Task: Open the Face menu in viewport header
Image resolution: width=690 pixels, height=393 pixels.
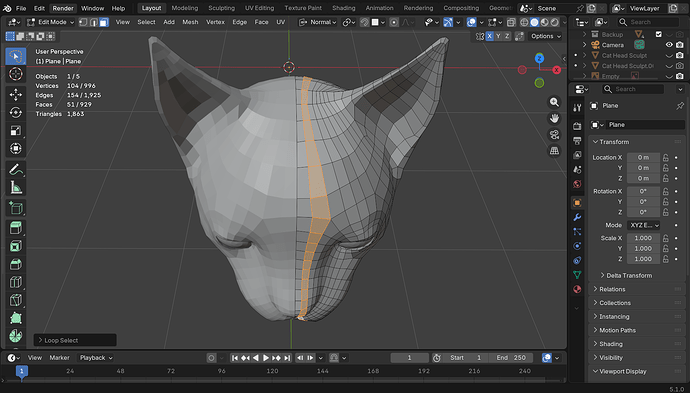Action: (261, 22)
